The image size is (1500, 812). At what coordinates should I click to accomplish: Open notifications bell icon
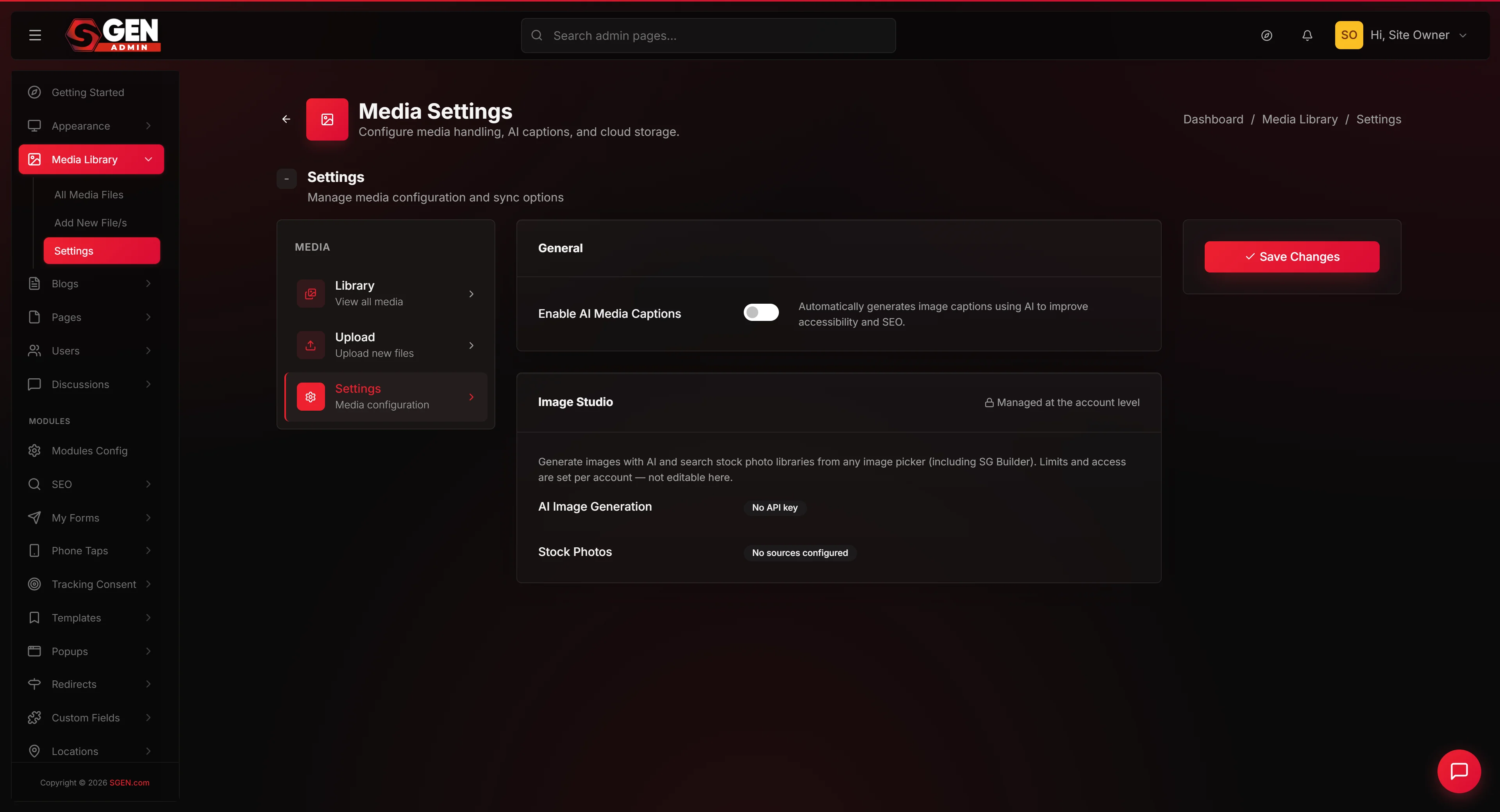[1307, 36]
